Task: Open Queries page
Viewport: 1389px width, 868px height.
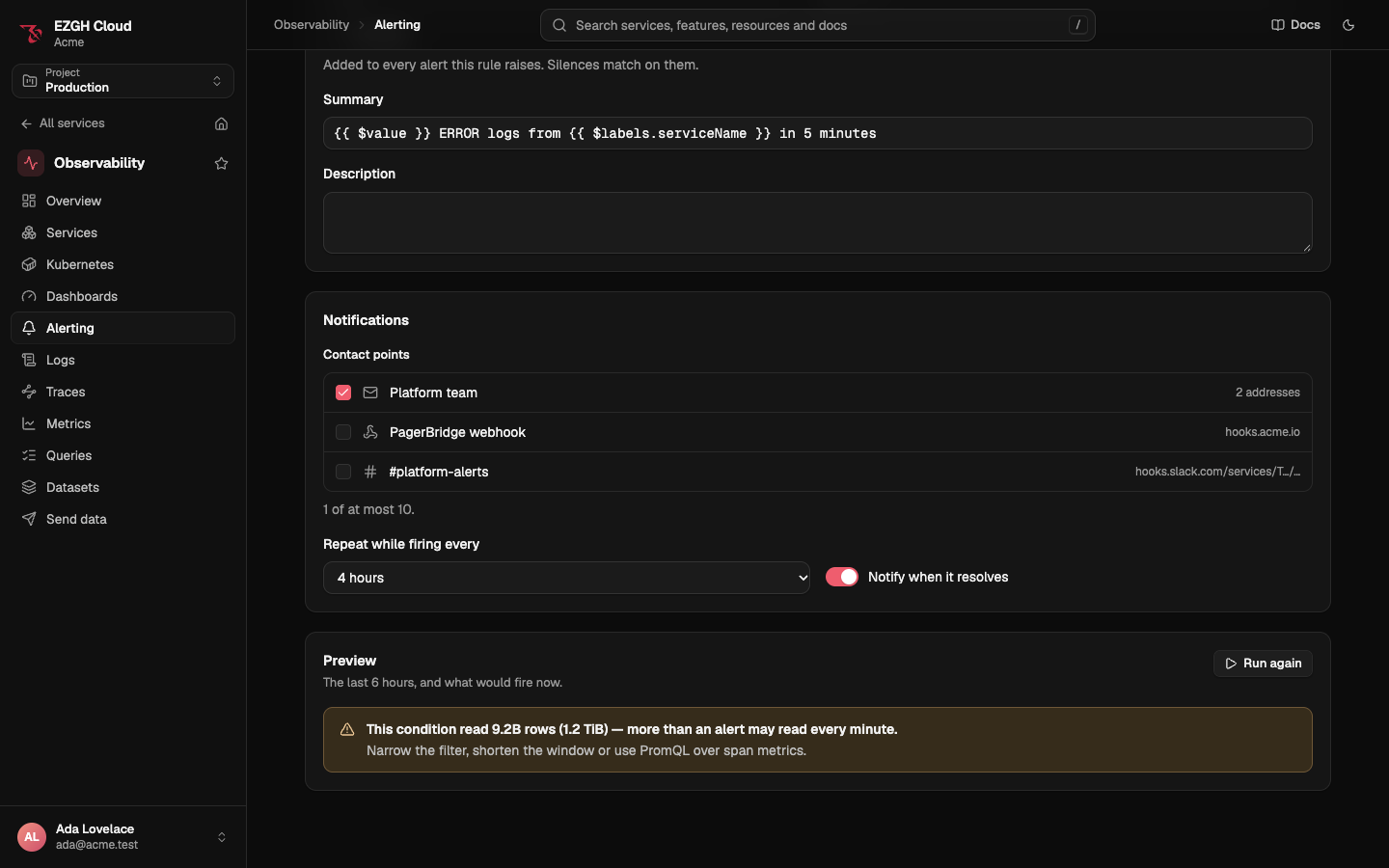Action: (123, 455)
